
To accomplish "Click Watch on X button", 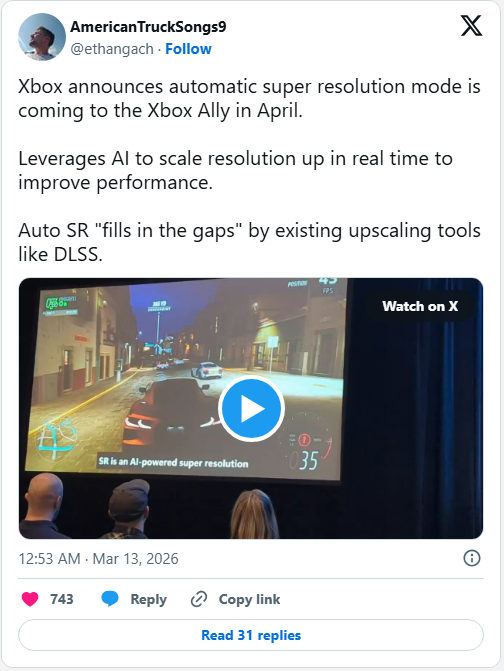I will coord(420,306).
